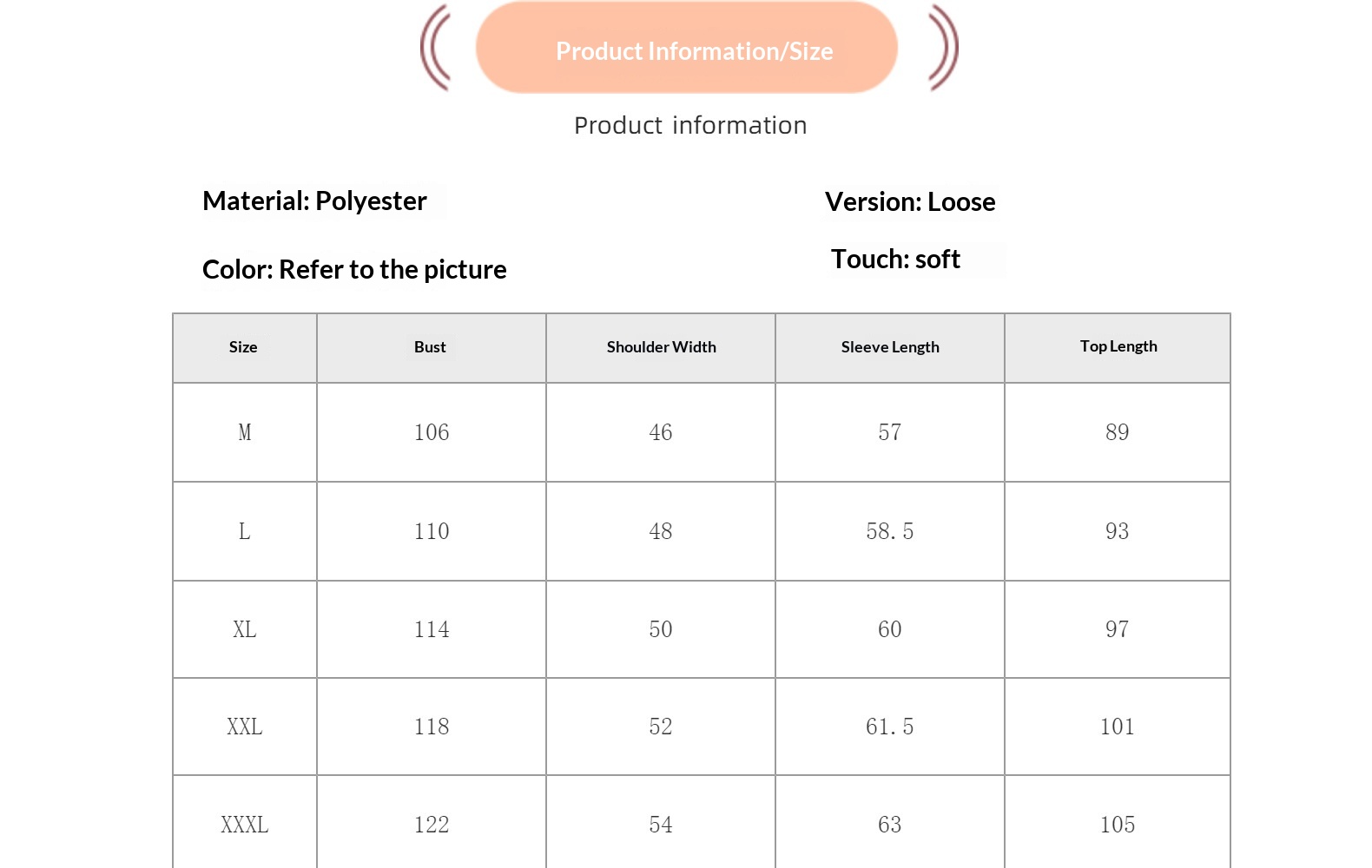Click the Size column header
Viewport: 1372px width, 868px height.
tap(243, 347)
